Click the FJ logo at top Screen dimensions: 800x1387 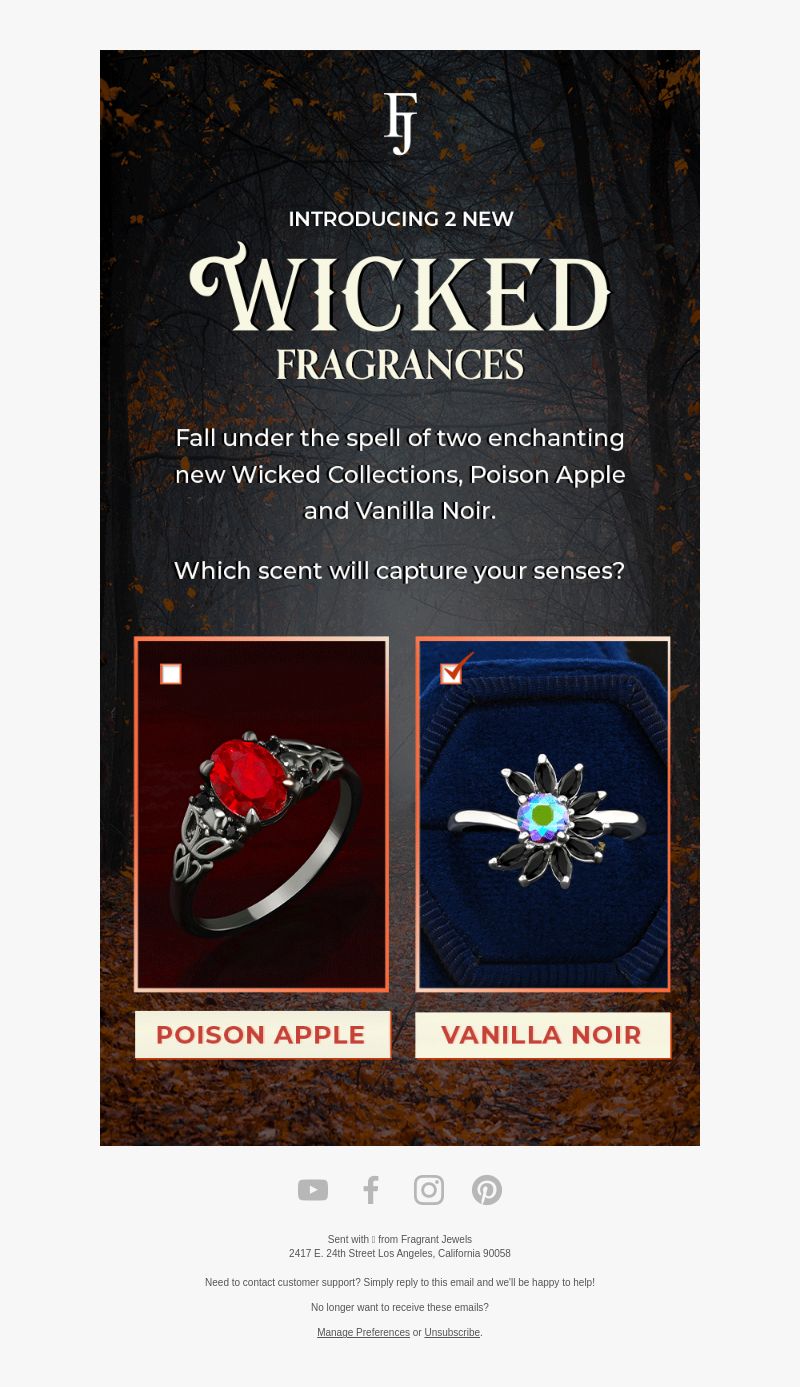[400, 124]
